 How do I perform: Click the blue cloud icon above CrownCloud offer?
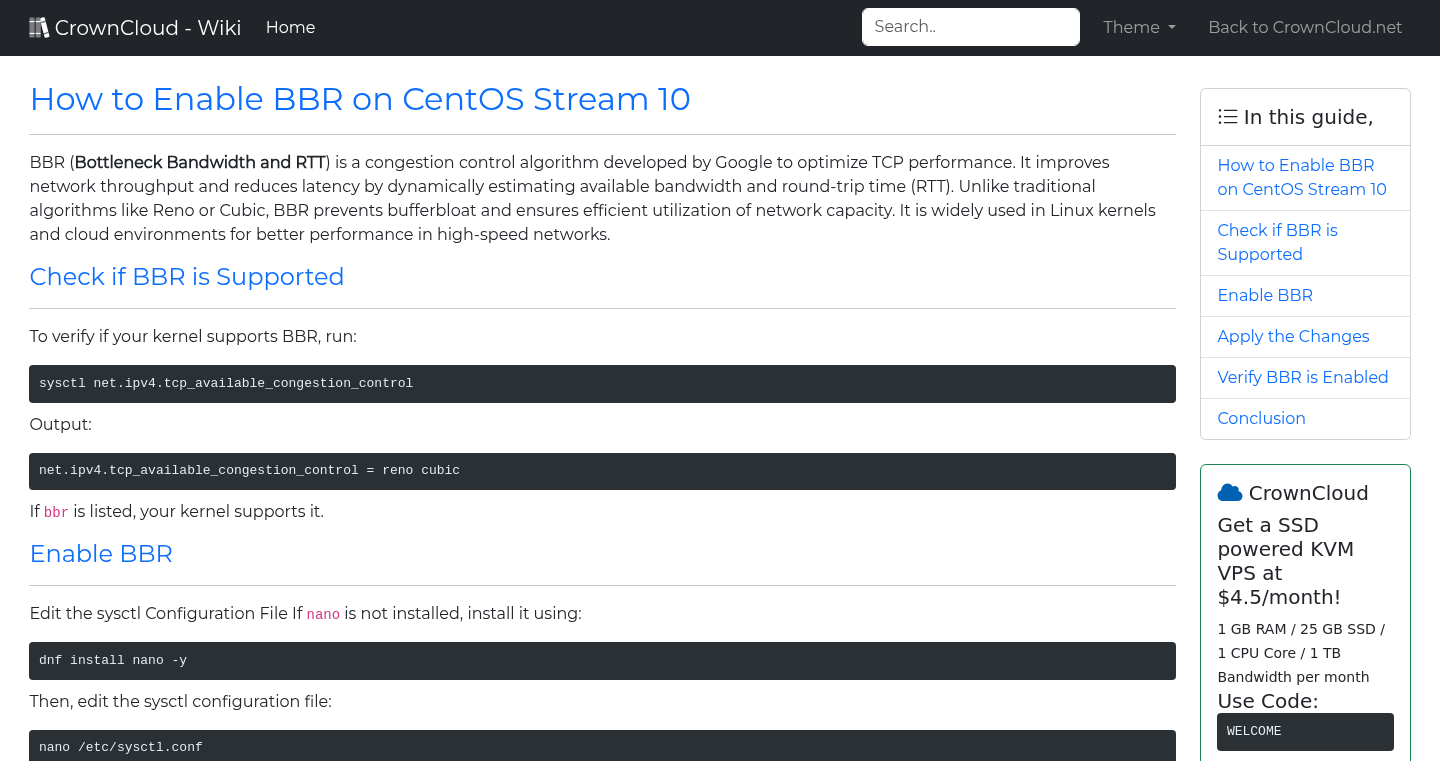coord(1231,491)
